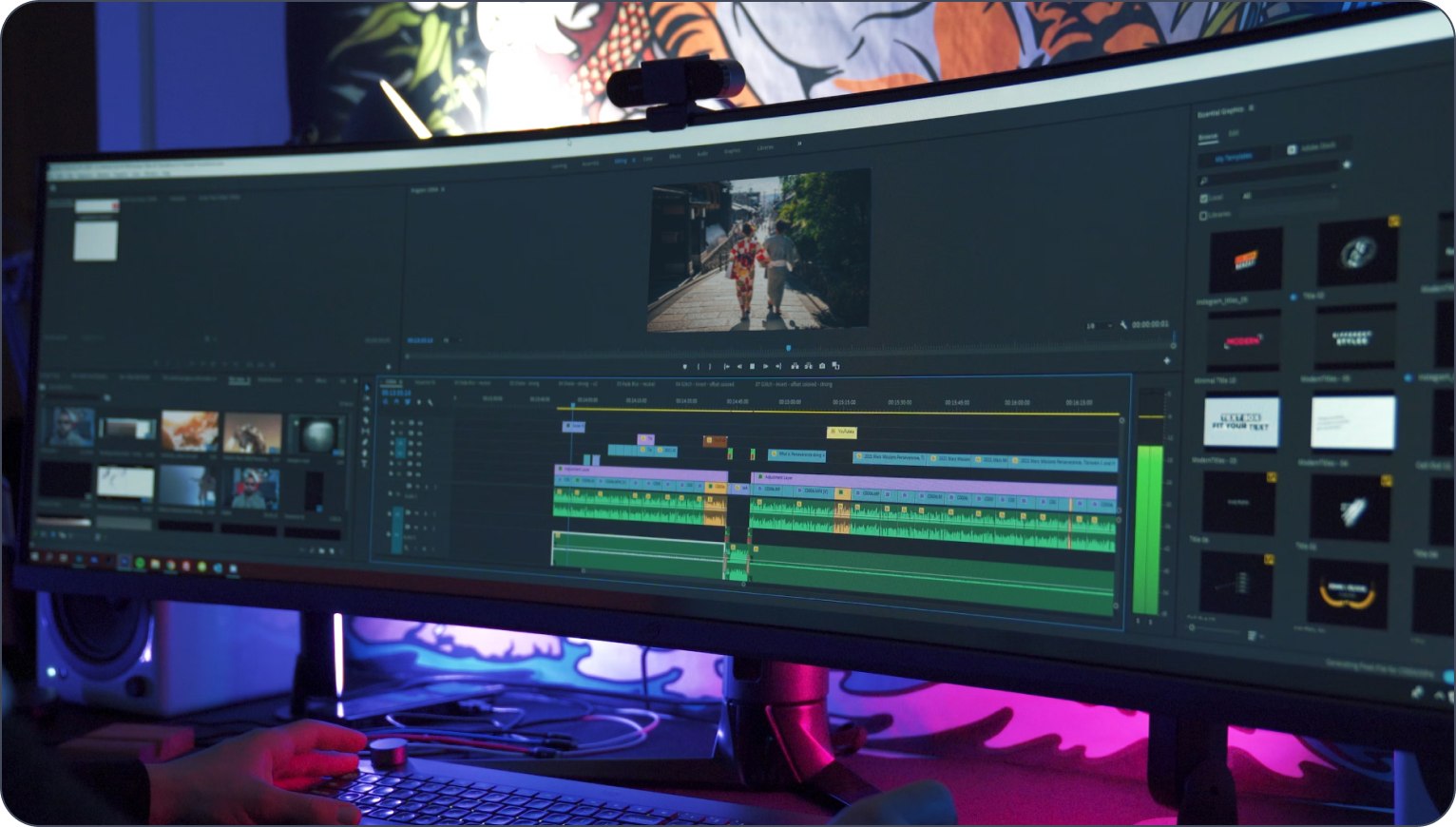Open the 05 Fade Blur sequence tab
This screenshot has width=1456, height=827.
click(x=635, y=384)
